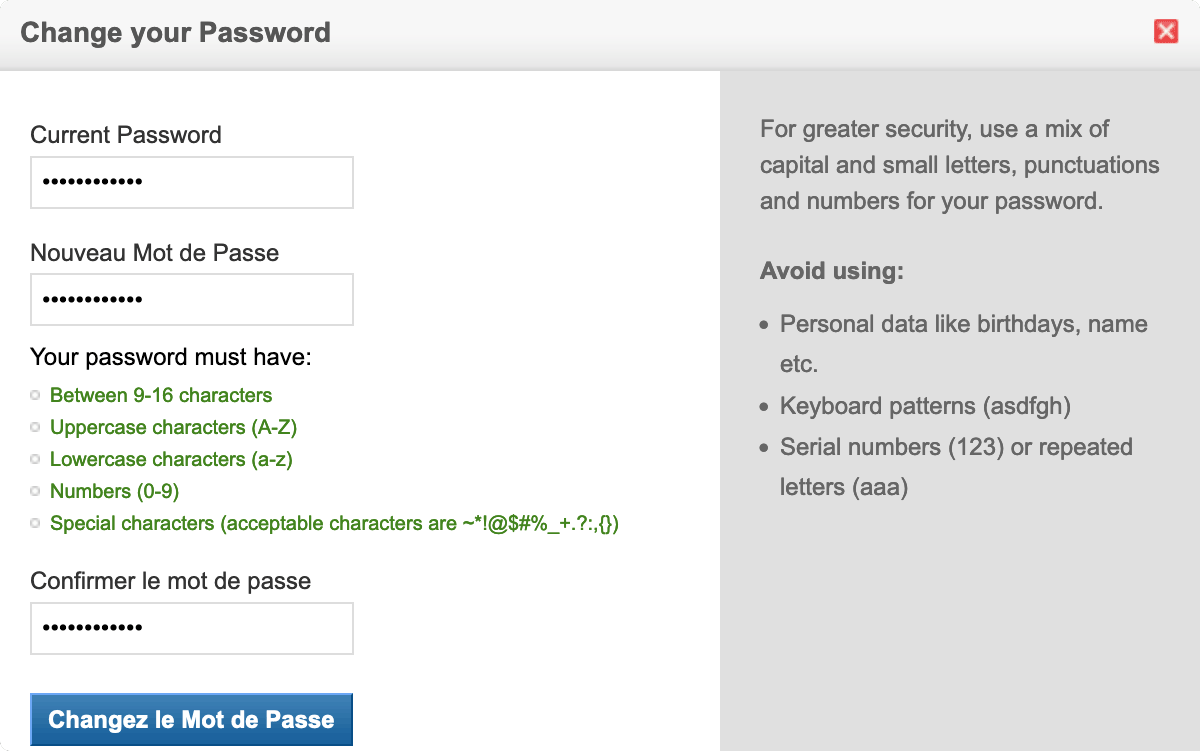This screenshot has height=751, width=1200.
Task: Select the Between 9-16 characters requirement text
Action: coord(161,395)
